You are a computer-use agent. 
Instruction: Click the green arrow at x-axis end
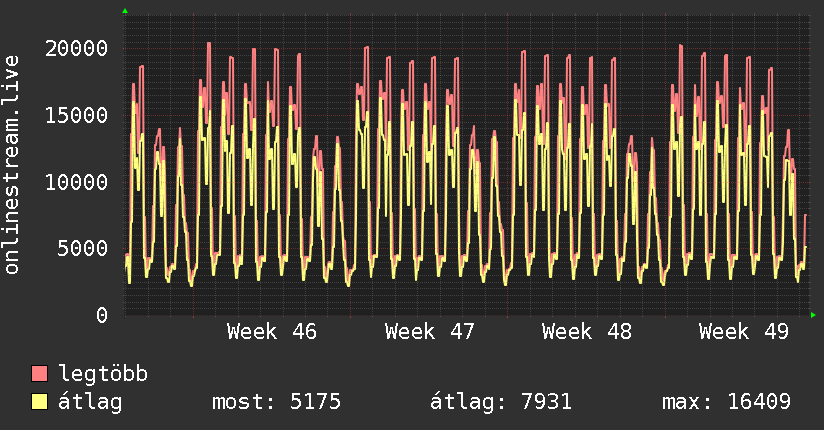click(x=813, y=315)
